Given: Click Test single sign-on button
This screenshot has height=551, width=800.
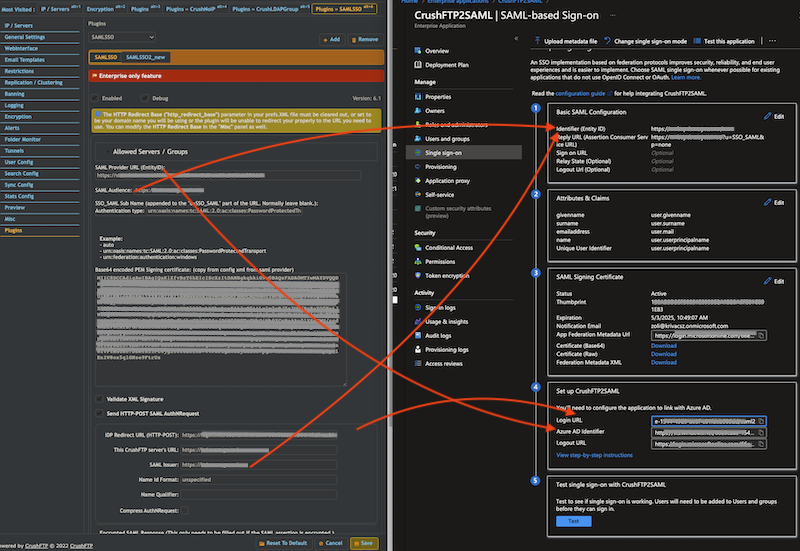Looking at the screenshot, I should point(573,521).
